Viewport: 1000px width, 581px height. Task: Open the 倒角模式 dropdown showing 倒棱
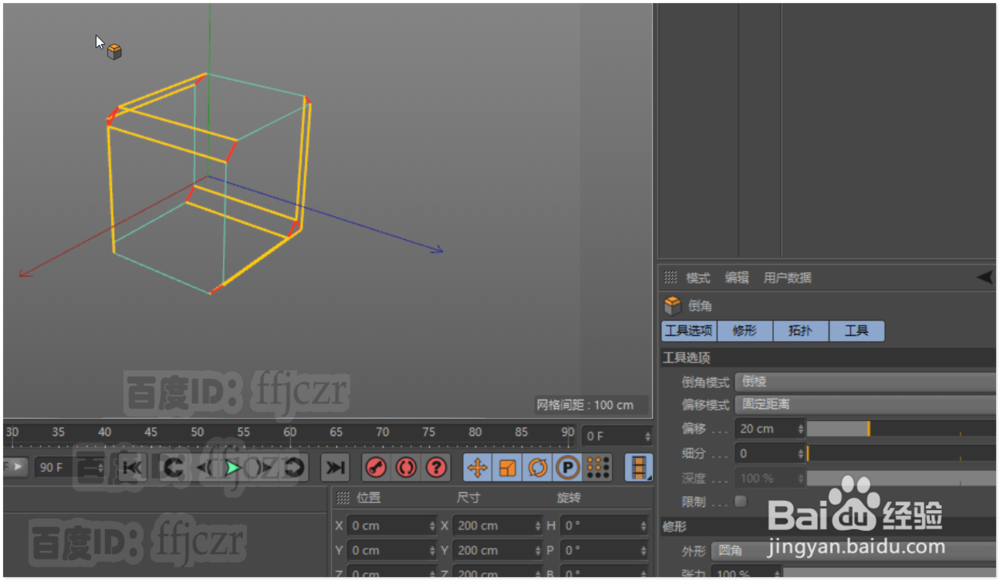865,381
